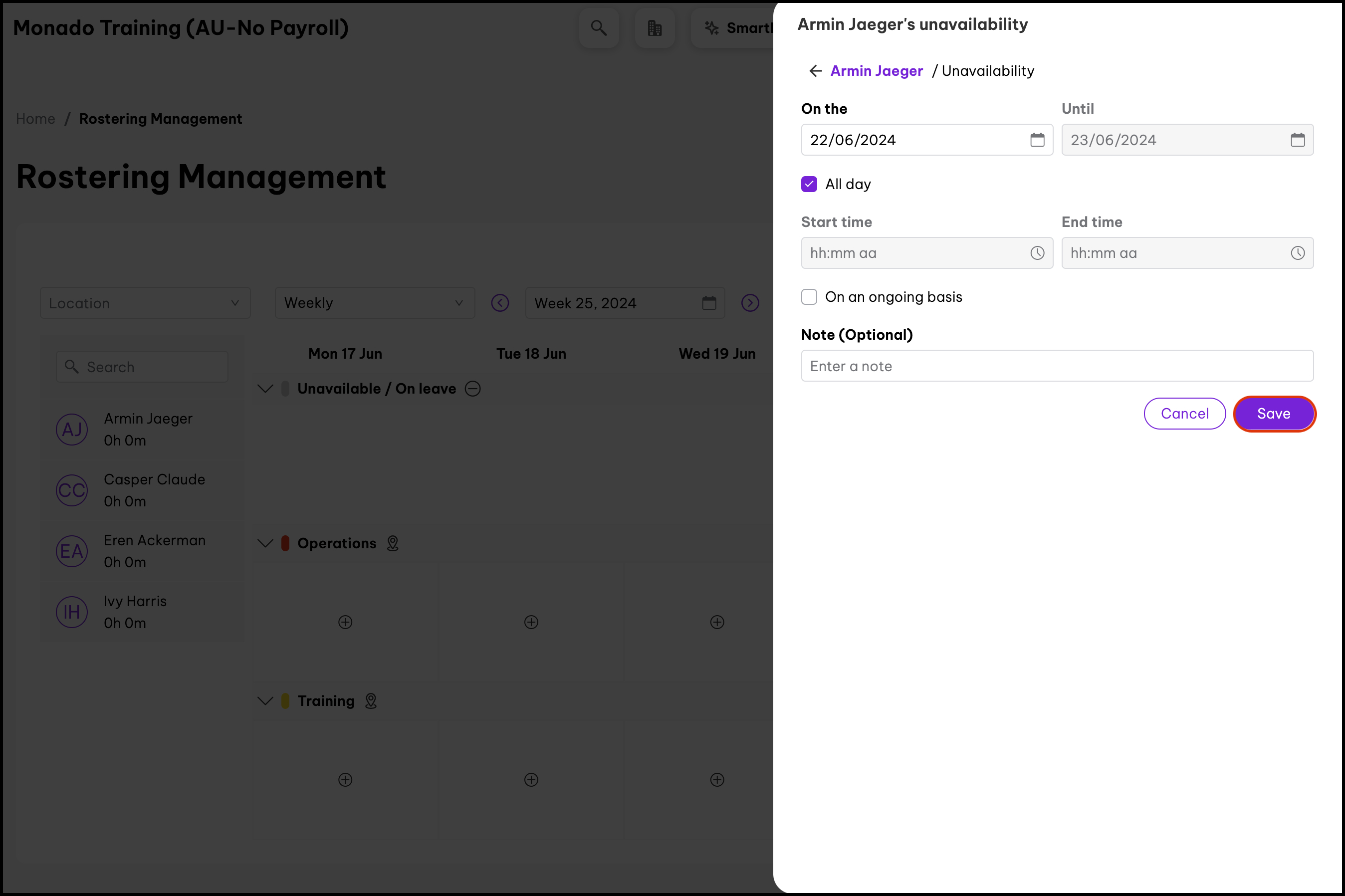Click the Until date field
The image size is (1345, 896).
pos(1187,140)
